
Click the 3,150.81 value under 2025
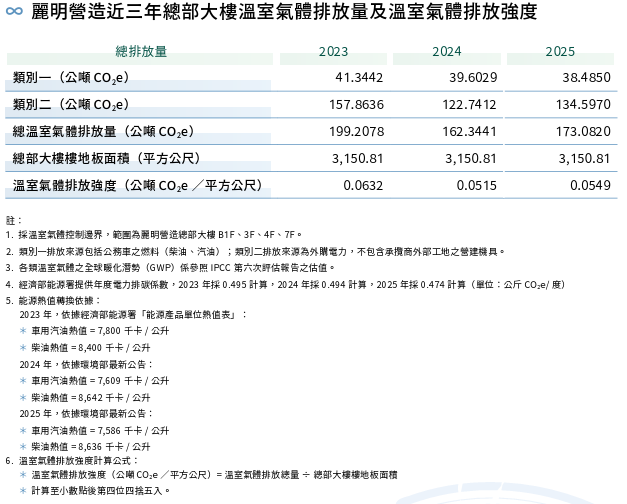584,159
